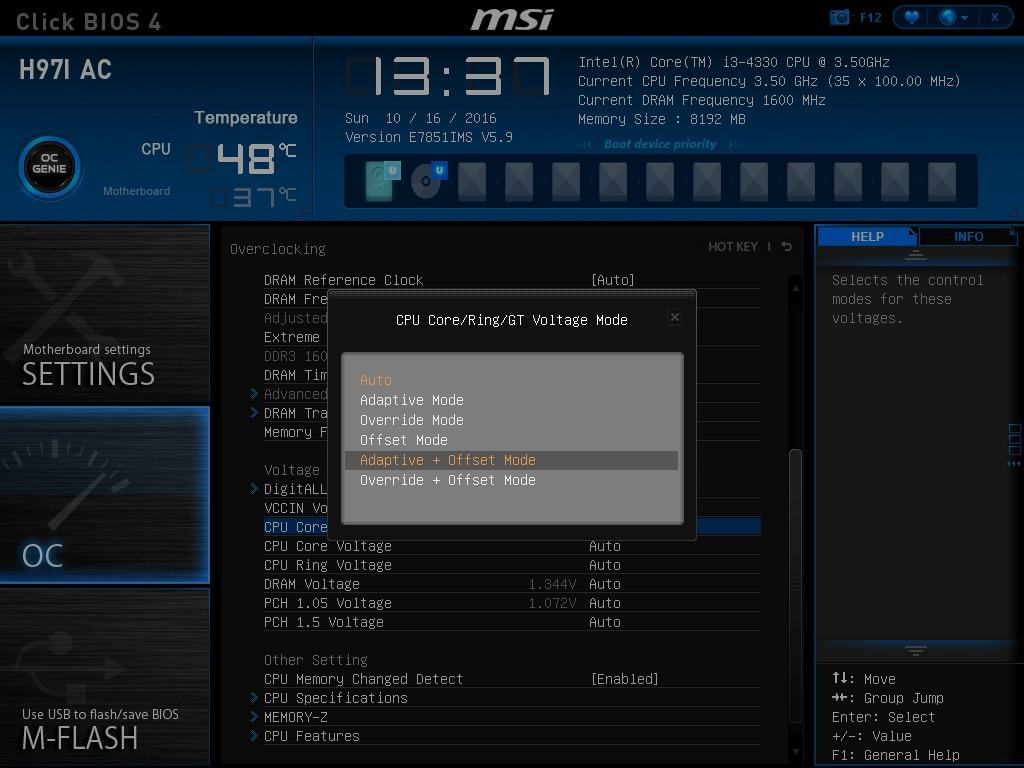Click the 13:37 system clock display

(448, 77)
